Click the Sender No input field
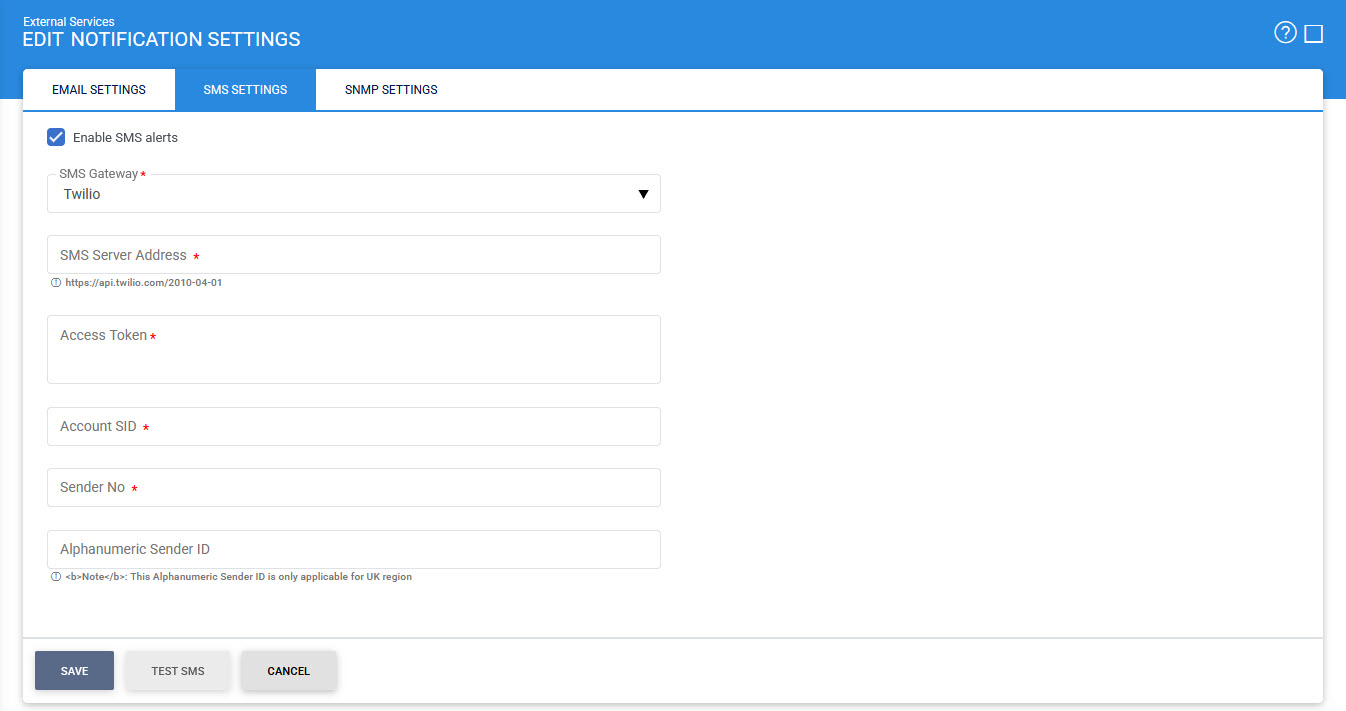This screenshot has width=1346, height=711. [354, 488]
